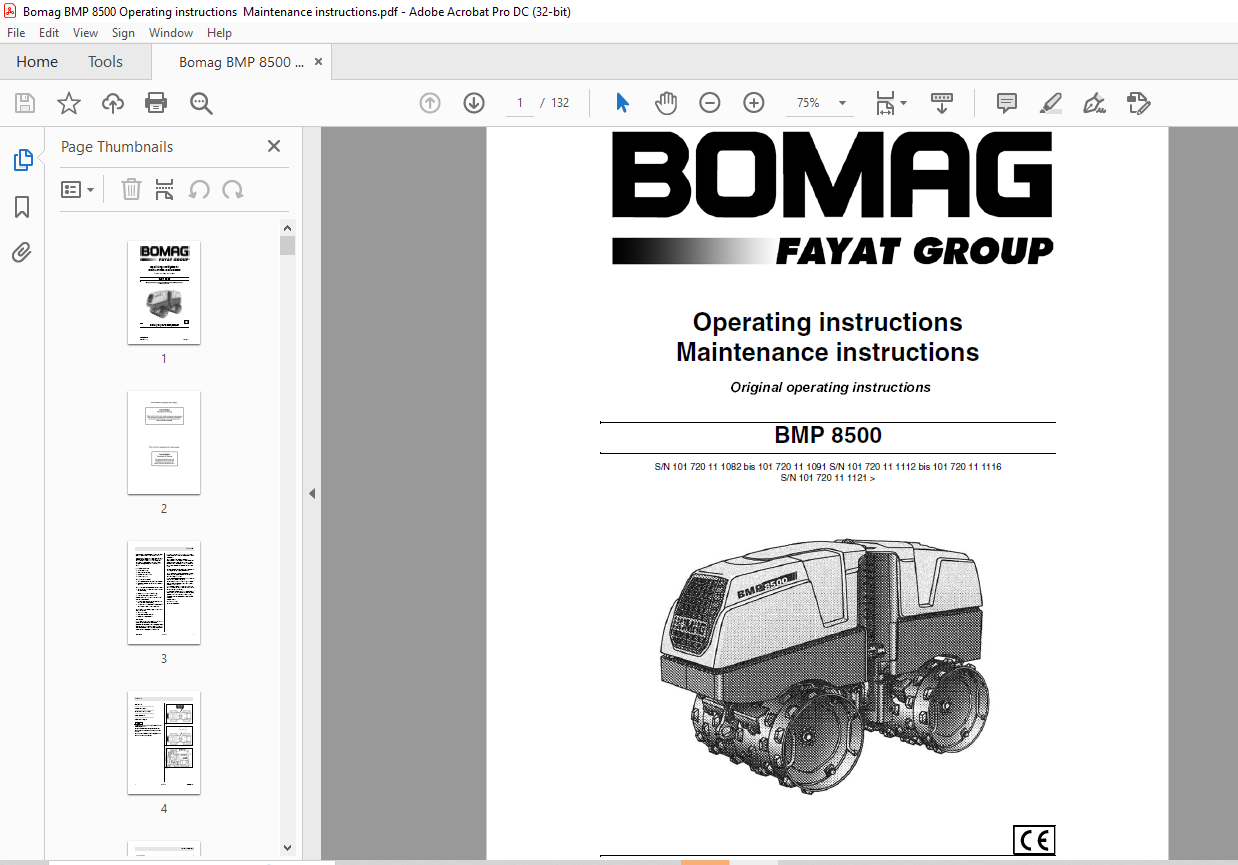1238x865 pixels.
Task: Select the page 4 thumbnail
Action: 164,743
